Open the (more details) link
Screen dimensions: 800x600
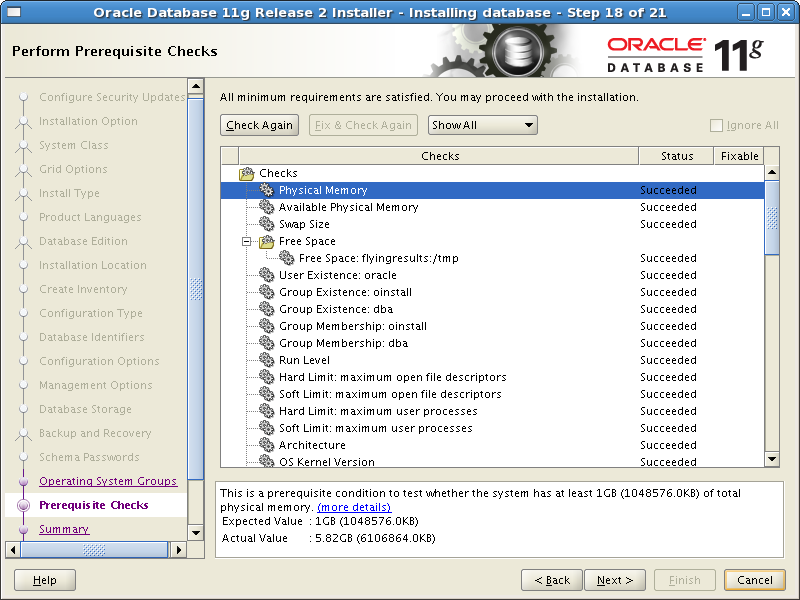click(x=354, y=507)
